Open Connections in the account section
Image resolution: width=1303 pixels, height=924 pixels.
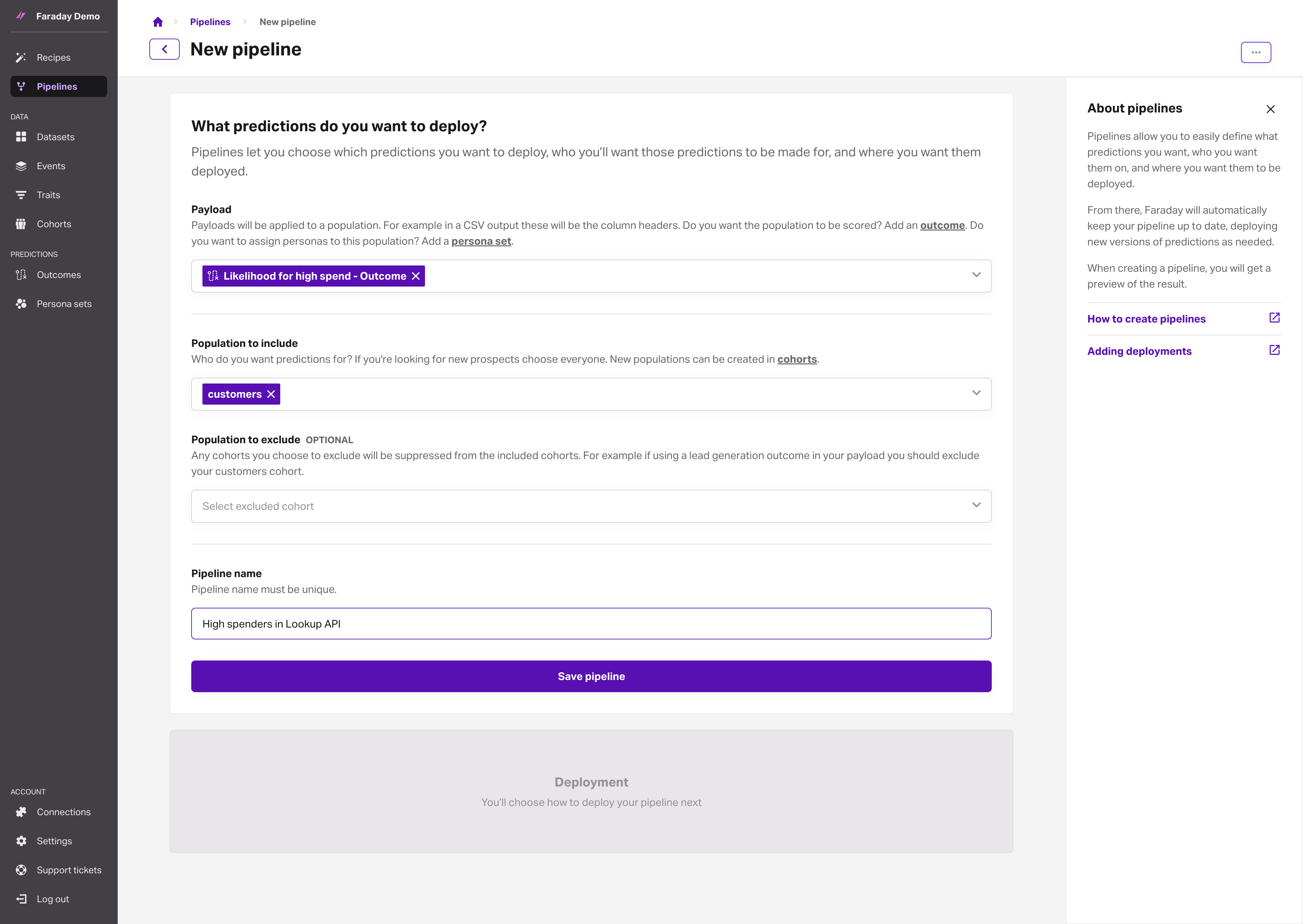point(63,812)
